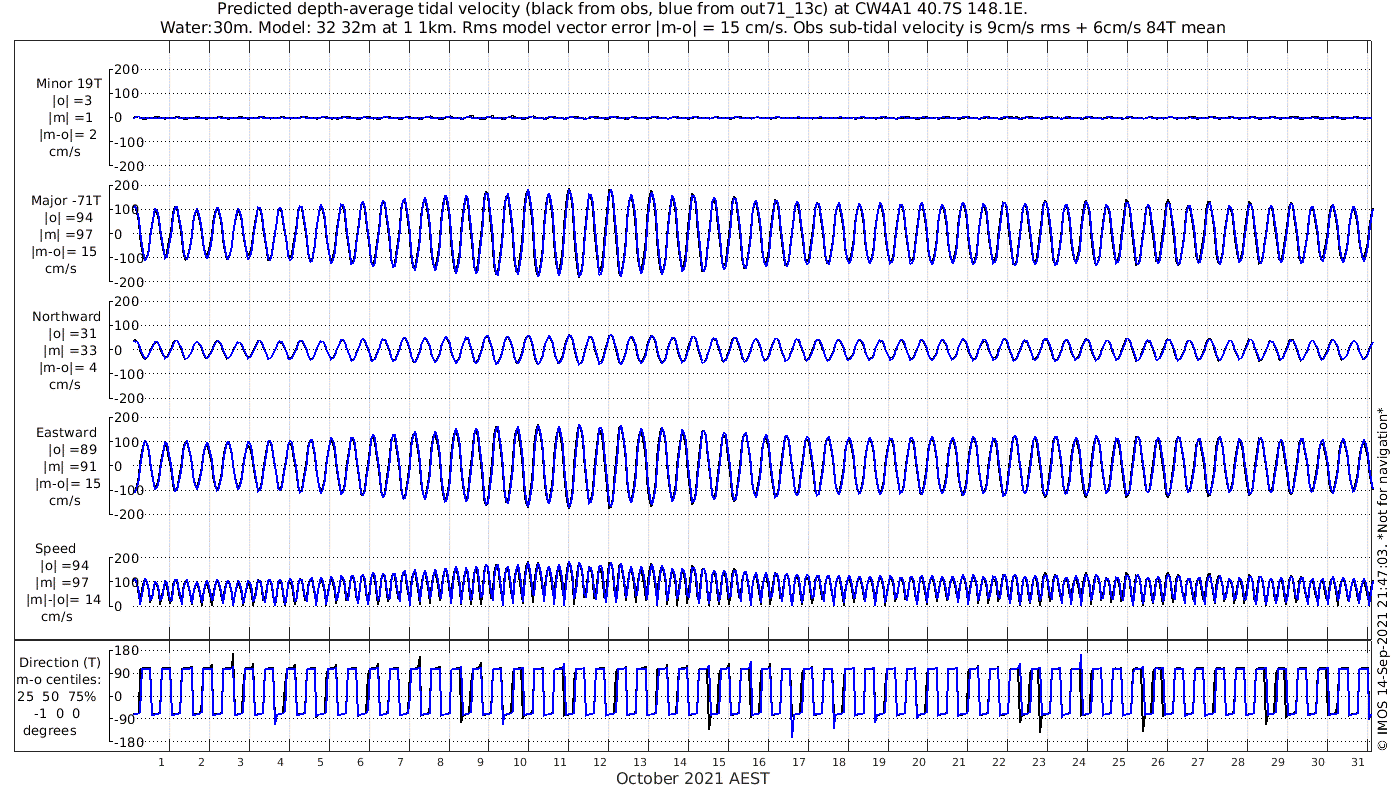Click "|m| =97" under Major -71T

70,235
